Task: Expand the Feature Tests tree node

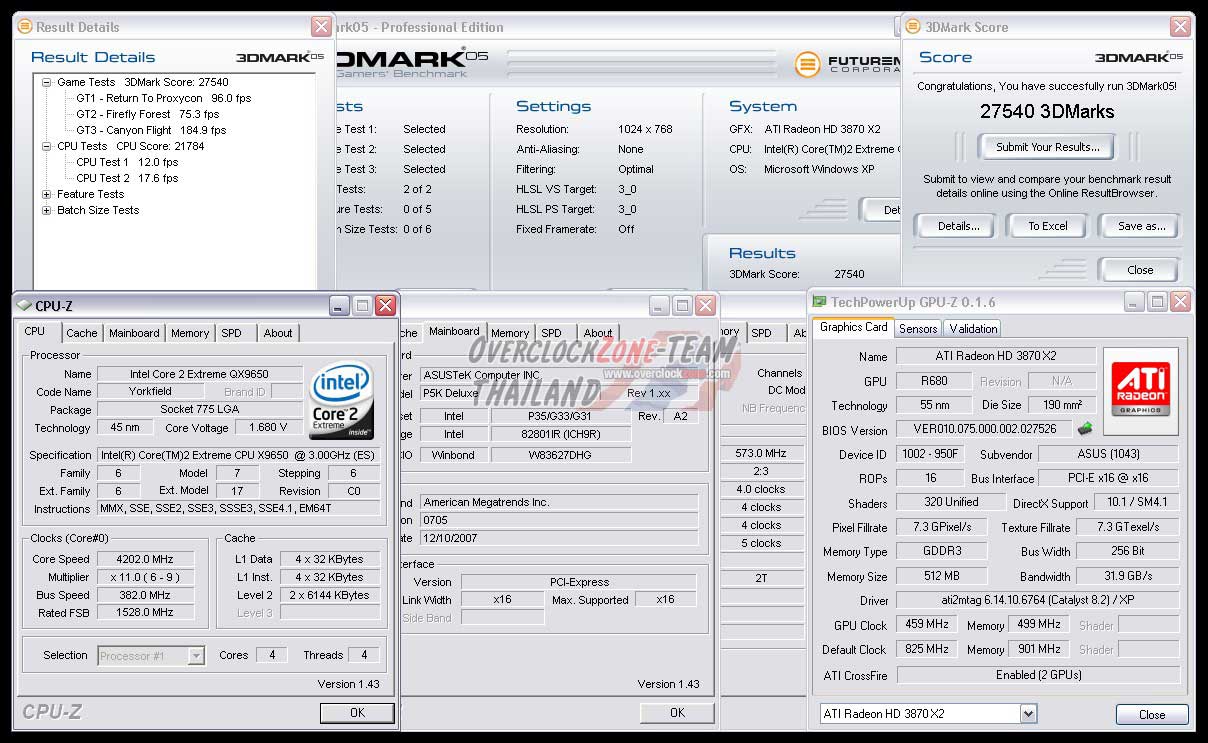Action: pyautogui.click(x=47, y=194)
